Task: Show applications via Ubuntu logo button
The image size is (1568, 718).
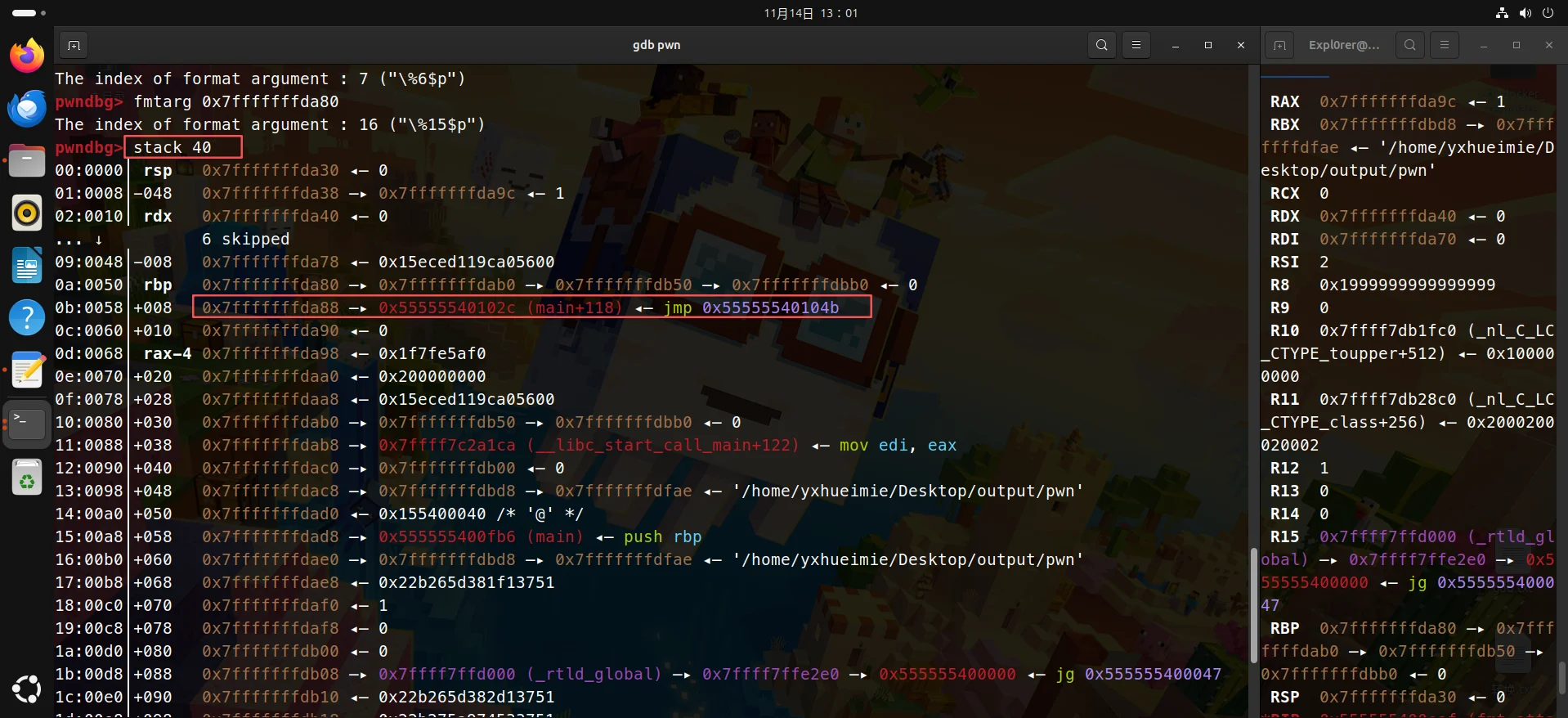Action: click(x=27, y=689)
